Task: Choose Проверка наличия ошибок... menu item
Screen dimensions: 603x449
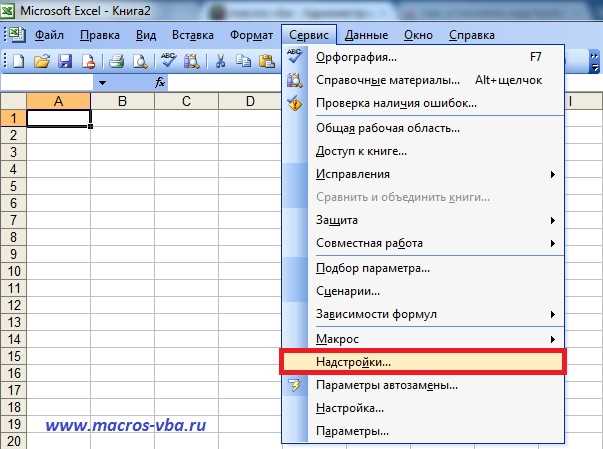Action: (423, 103)
